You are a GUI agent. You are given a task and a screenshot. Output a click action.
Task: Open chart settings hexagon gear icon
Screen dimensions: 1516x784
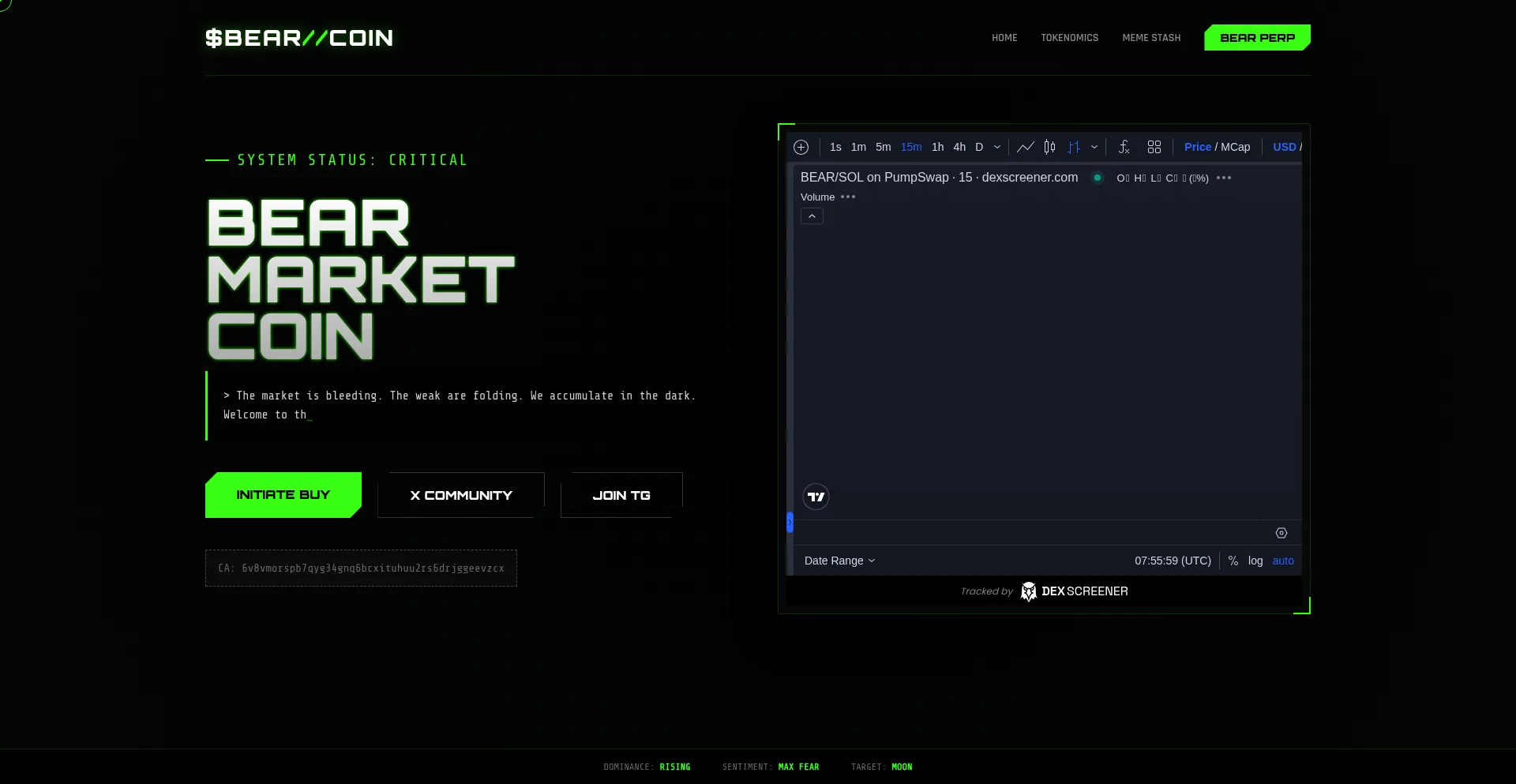click(x=1281, y=533)
